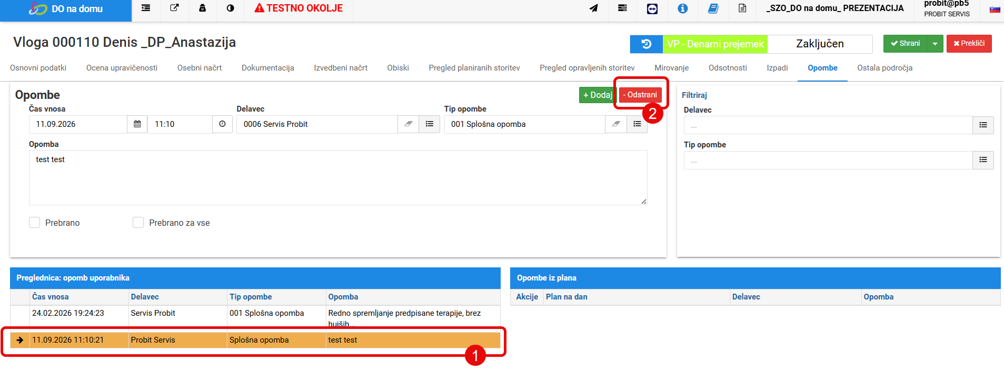The image size is (1004, 380).
Task: Clear the Delavec field with eraser icon
Action: [408, 124]
